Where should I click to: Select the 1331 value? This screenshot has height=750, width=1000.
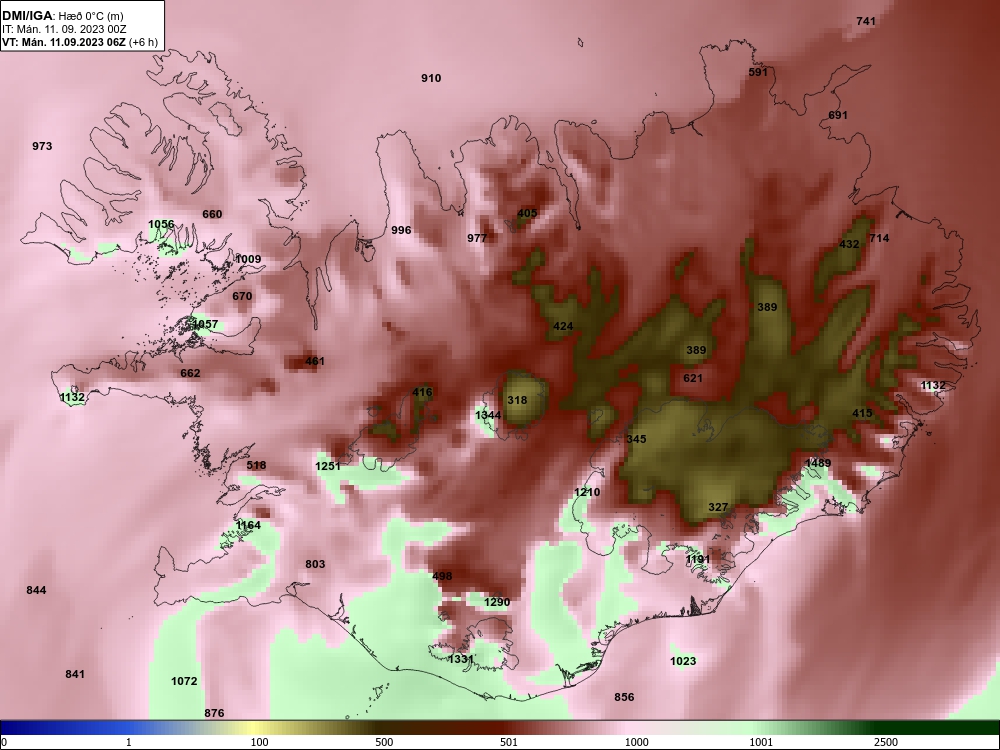tap(460, 660)
